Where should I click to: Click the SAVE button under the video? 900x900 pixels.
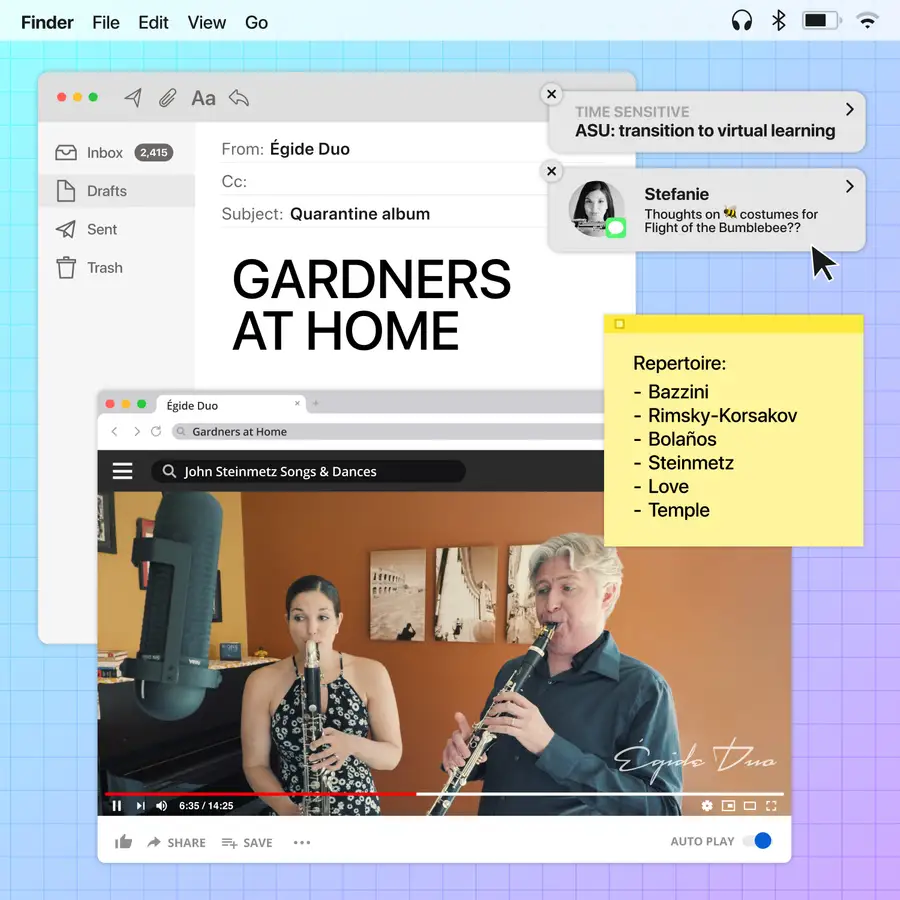[x=247, y=842]
